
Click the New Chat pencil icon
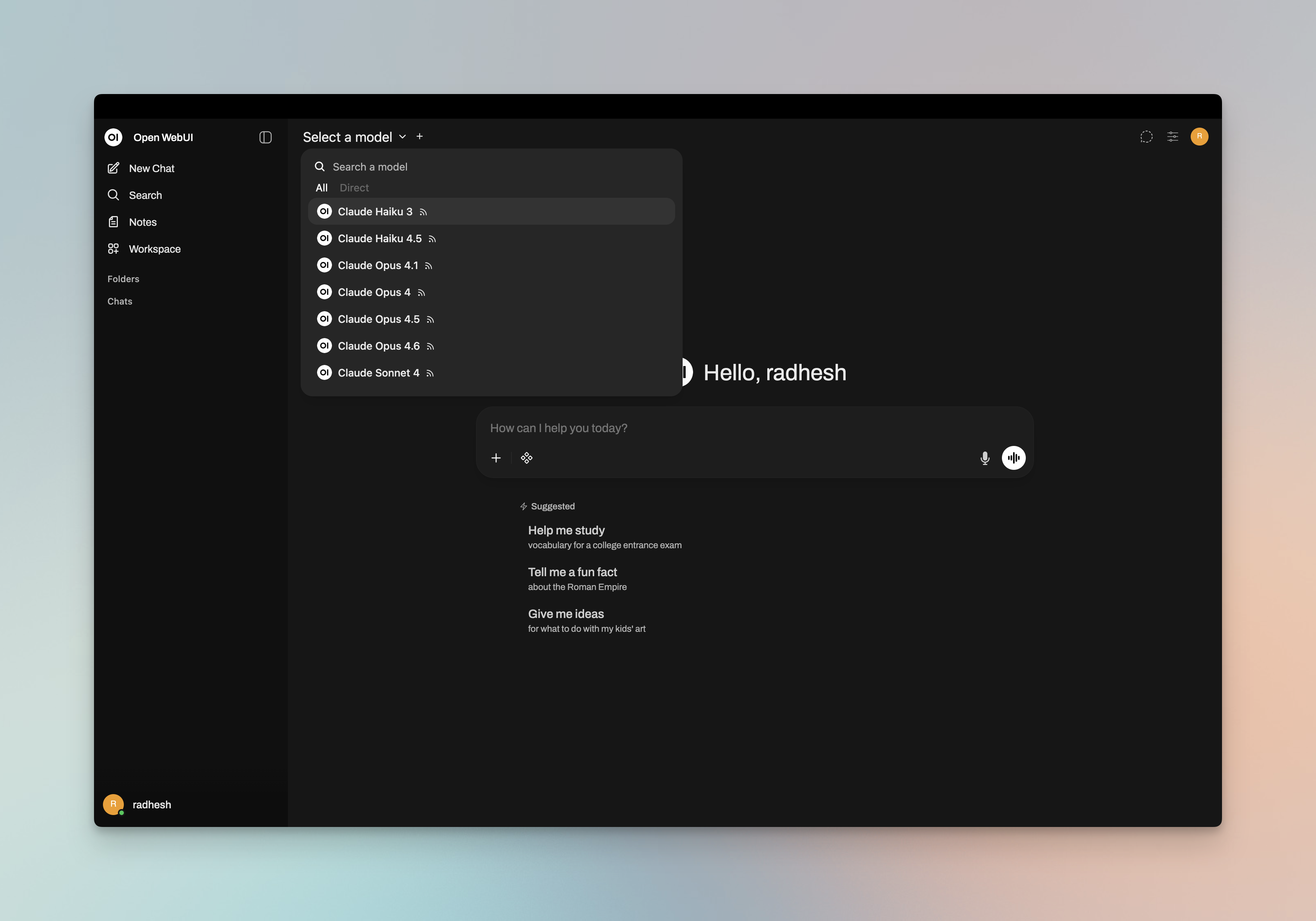(113, 168)
